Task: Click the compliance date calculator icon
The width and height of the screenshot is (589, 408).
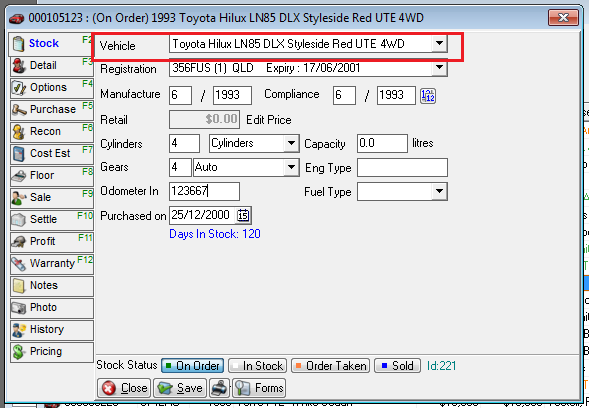Action: click(x=427, y=96)
